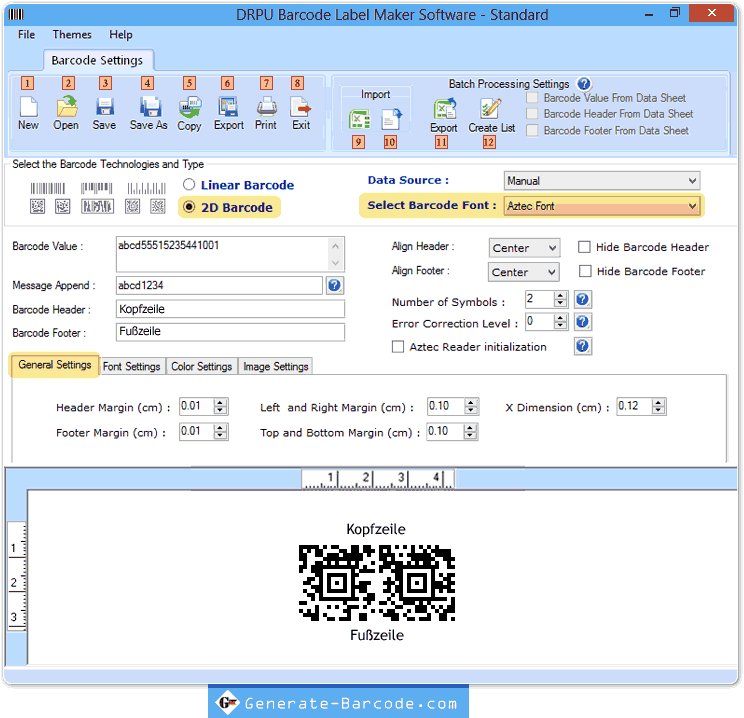This screenshot has width=744, height=718.
Task: Adjust the Header Margin spinner
Action: click(220, 406)
